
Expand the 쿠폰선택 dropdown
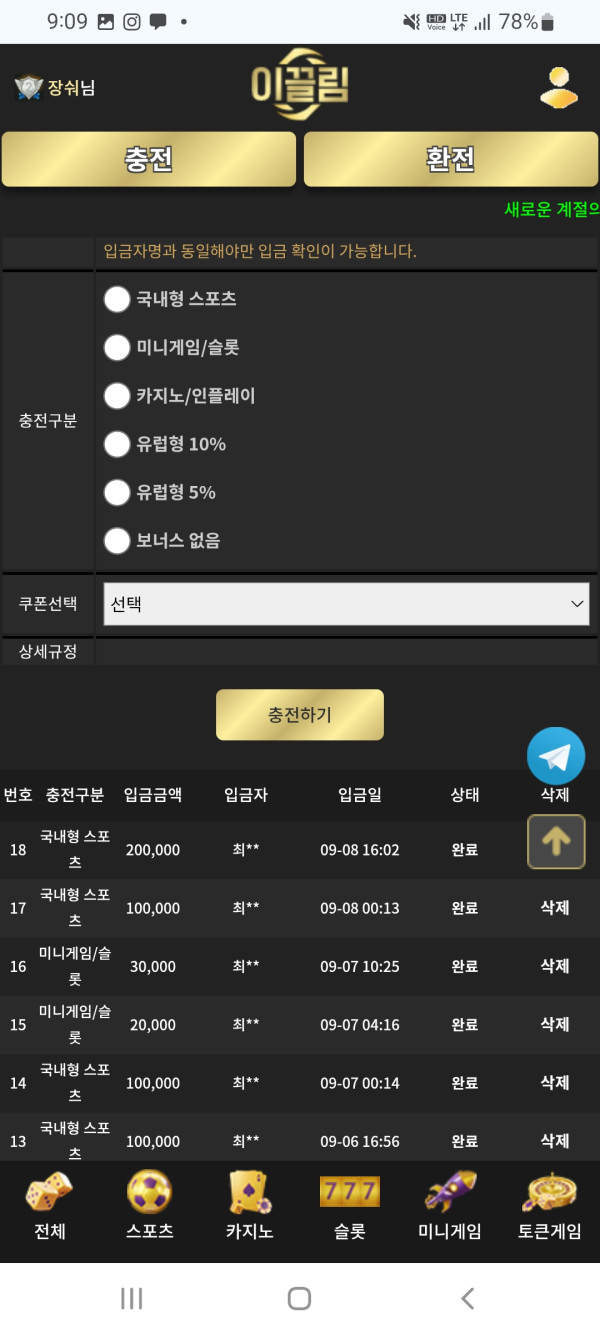[x=346, y=604]
